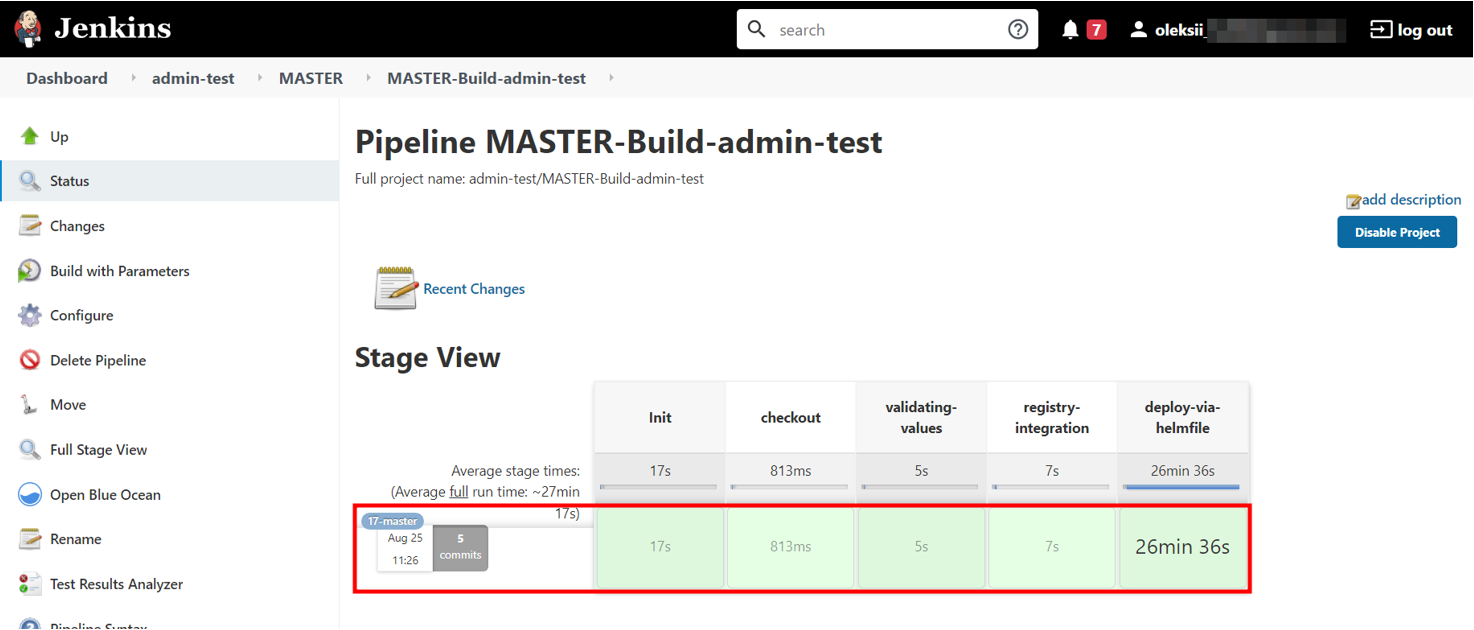
Task: Click the green Up arrow icon
Action: (x=30, y=136)
